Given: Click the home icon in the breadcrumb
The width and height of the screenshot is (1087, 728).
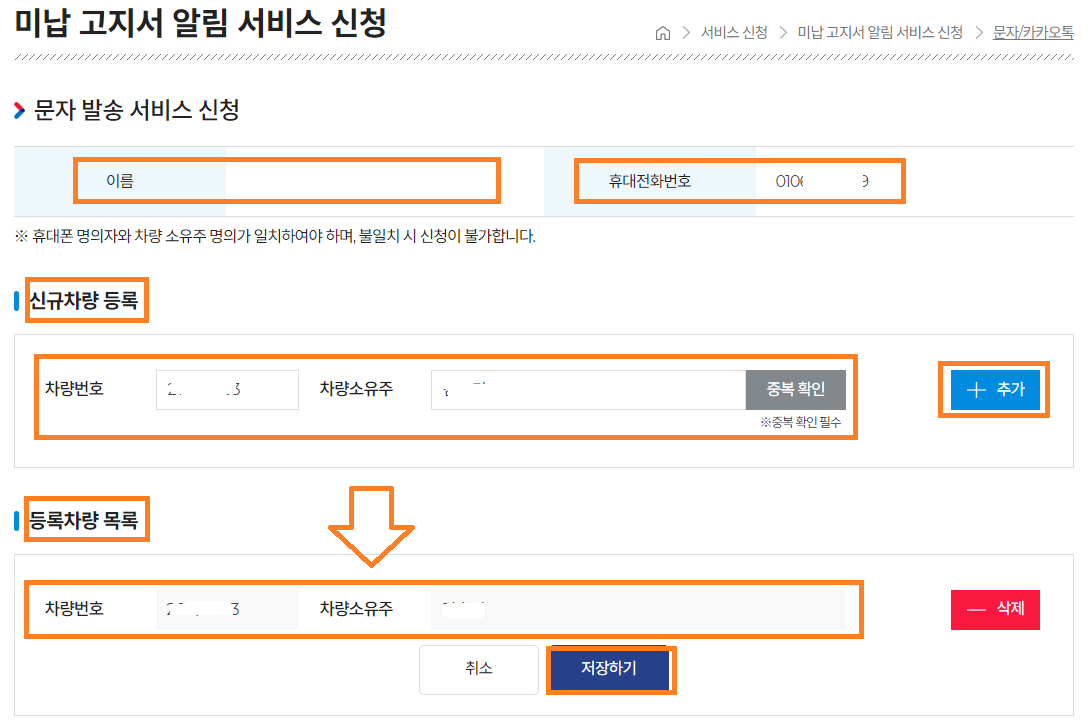Looking at the screenshot, I should pyautogui.click(x=663, y=33).
